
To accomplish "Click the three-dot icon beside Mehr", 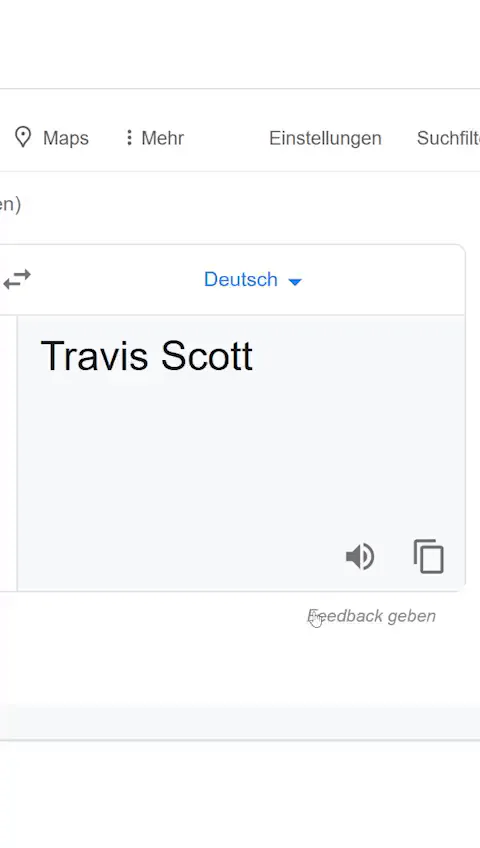I will tap(129, 137).
